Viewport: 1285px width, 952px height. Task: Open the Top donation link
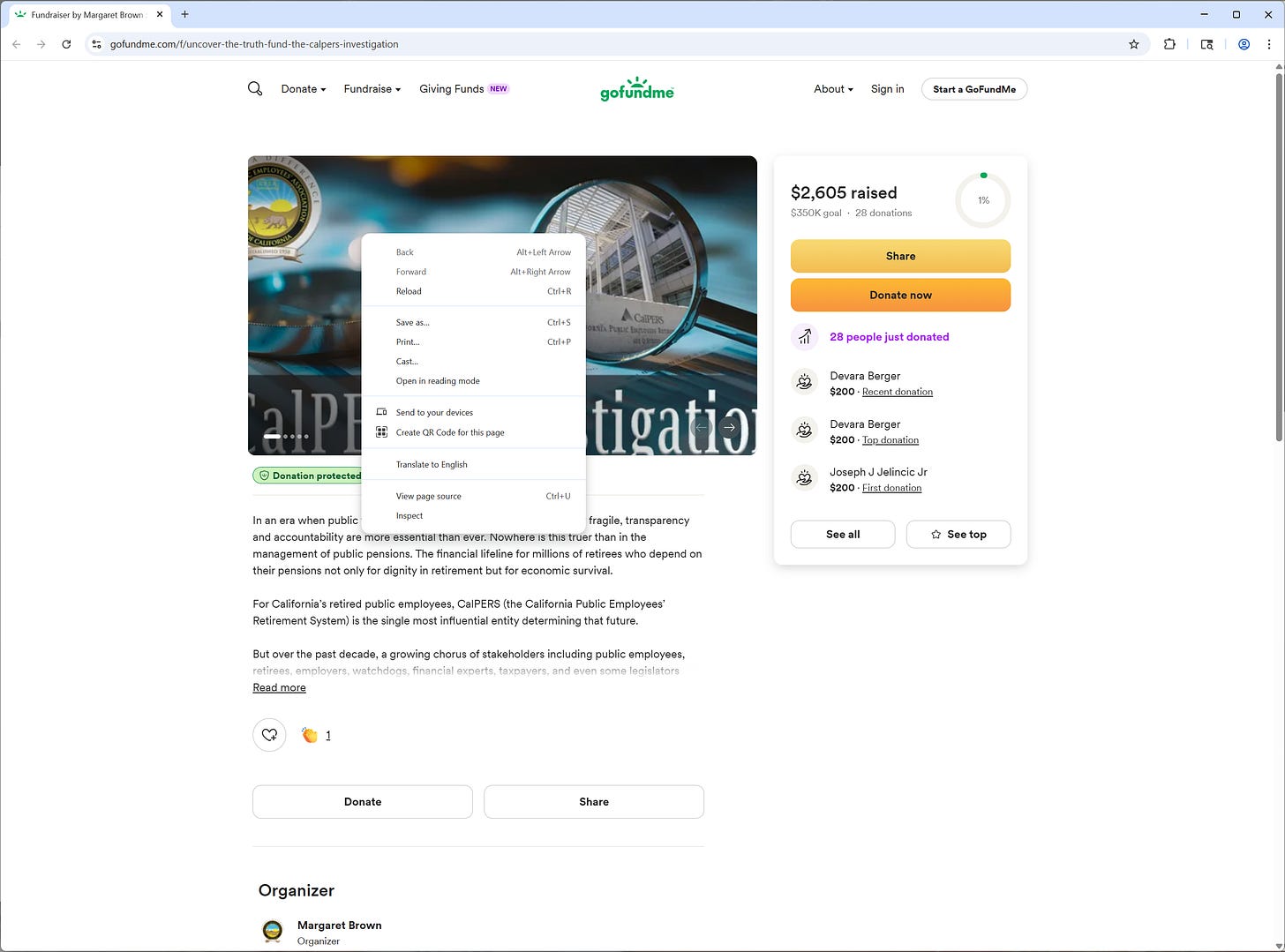[890, 440]
